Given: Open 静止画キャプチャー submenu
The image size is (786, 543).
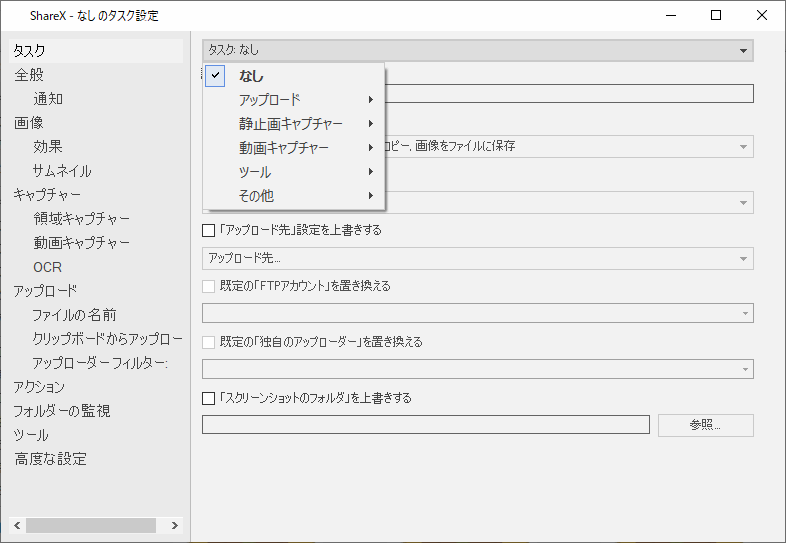Looking at the screenshot, I should (294, 123).
